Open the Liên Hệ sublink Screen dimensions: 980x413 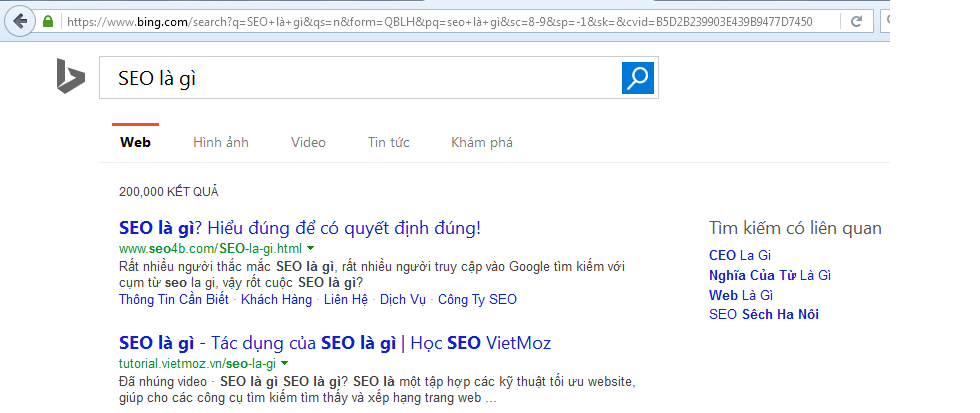click(x=346, y=300)
